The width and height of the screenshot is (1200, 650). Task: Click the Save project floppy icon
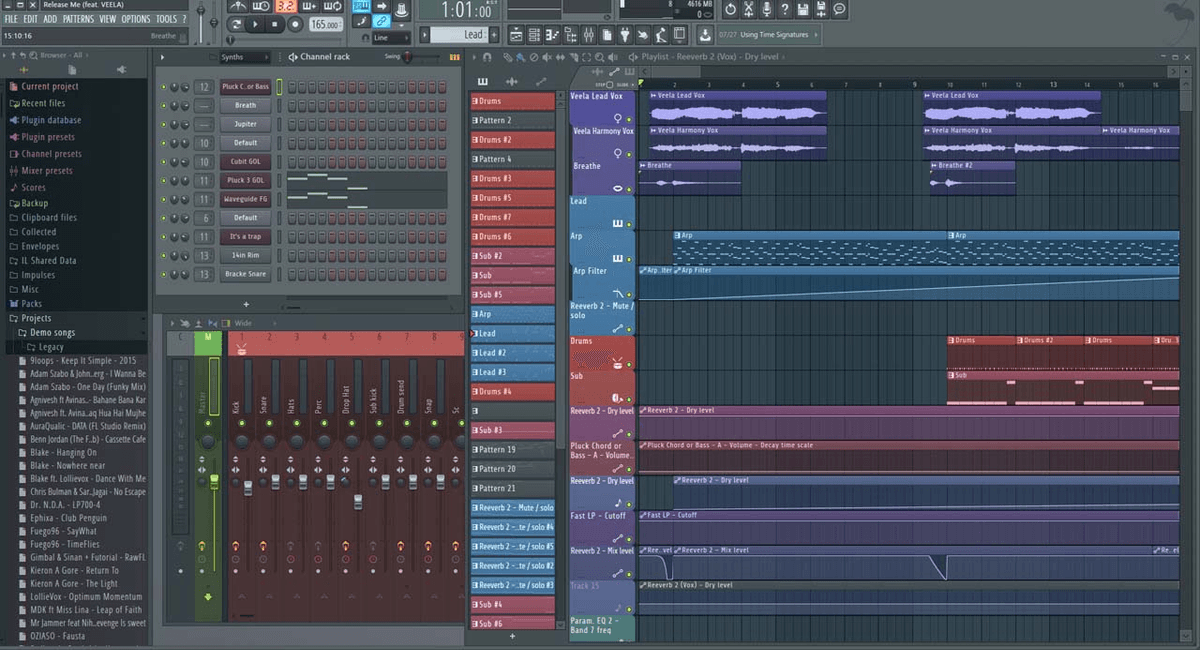click(804, 9)
